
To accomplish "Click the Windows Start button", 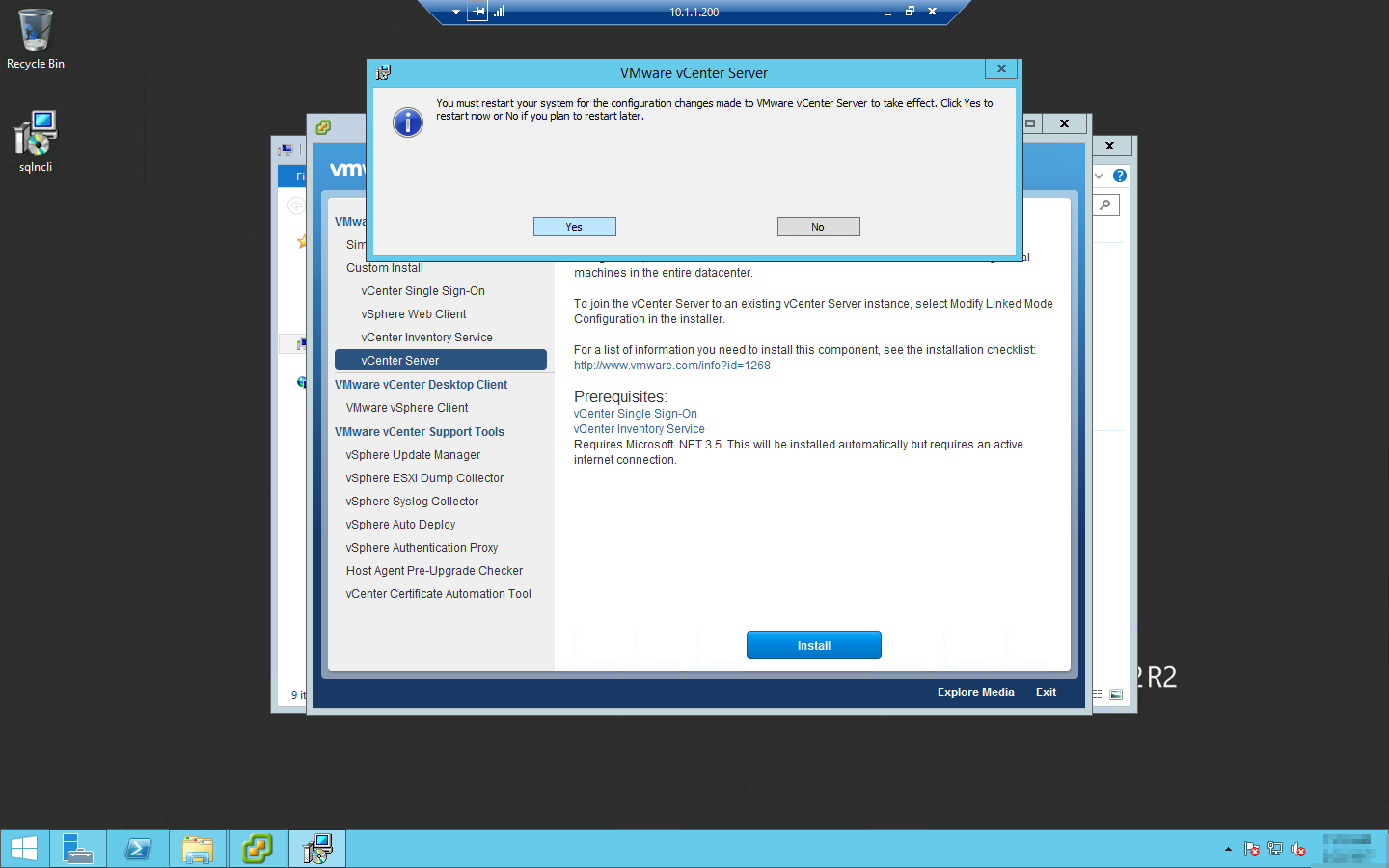I will (24, 849).
